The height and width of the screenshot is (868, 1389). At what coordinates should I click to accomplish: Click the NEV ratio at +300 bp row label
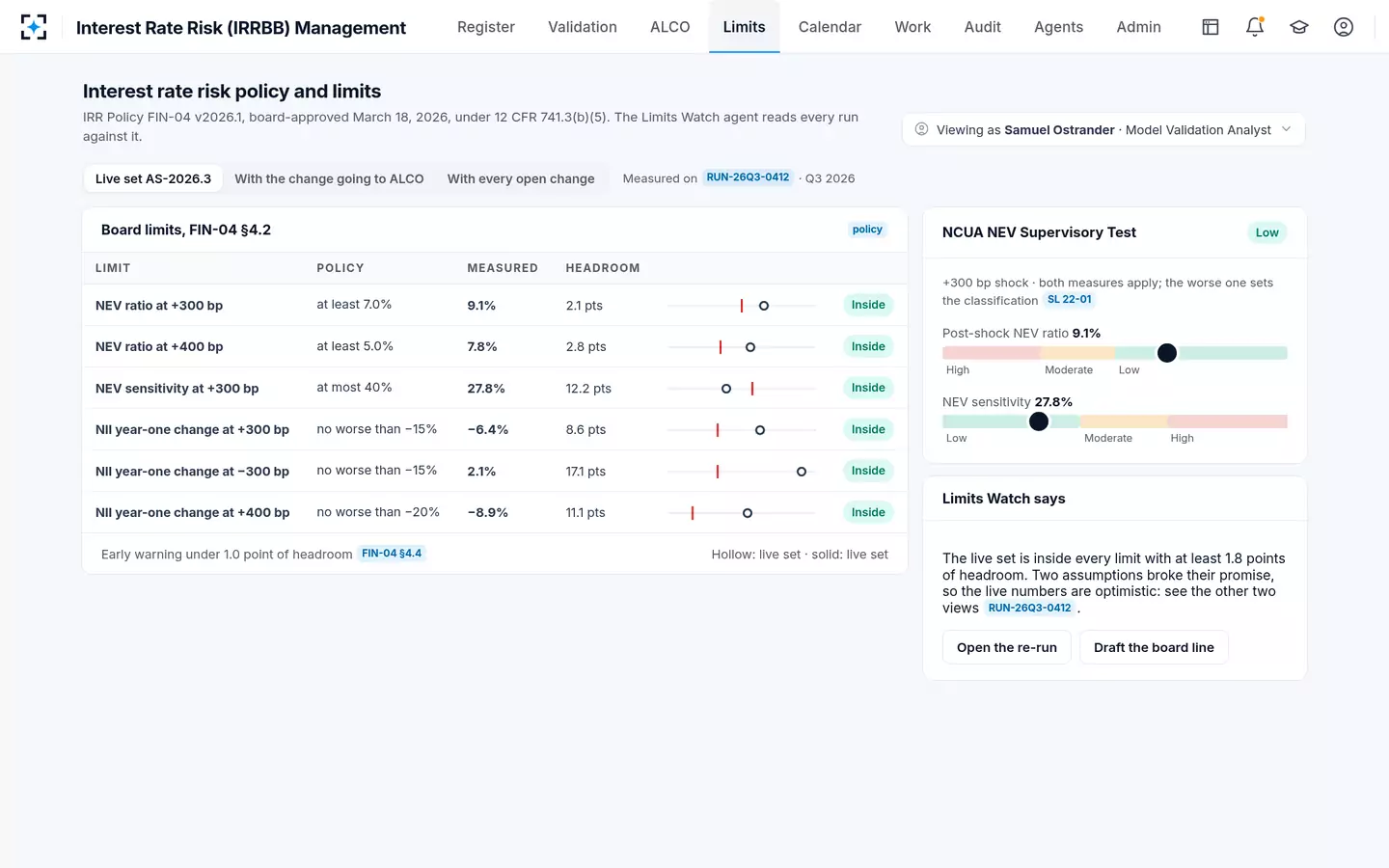click(159, 305)
